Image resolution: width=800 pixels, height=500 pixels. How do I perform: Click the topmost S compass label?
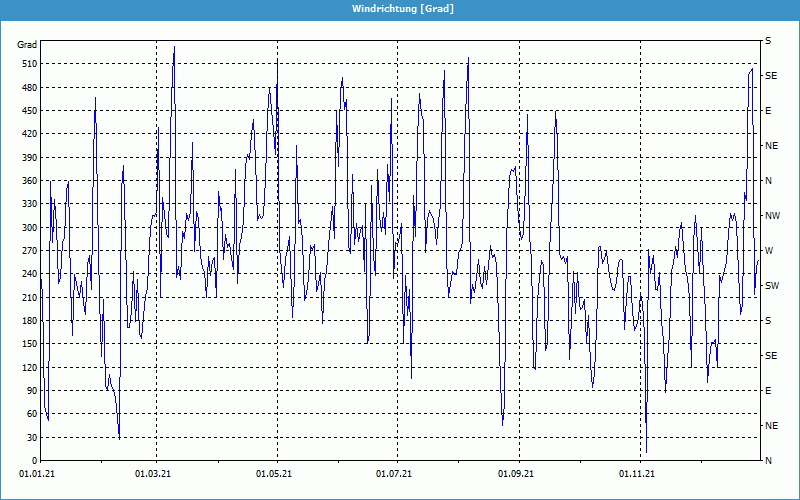tap(768, 41)
